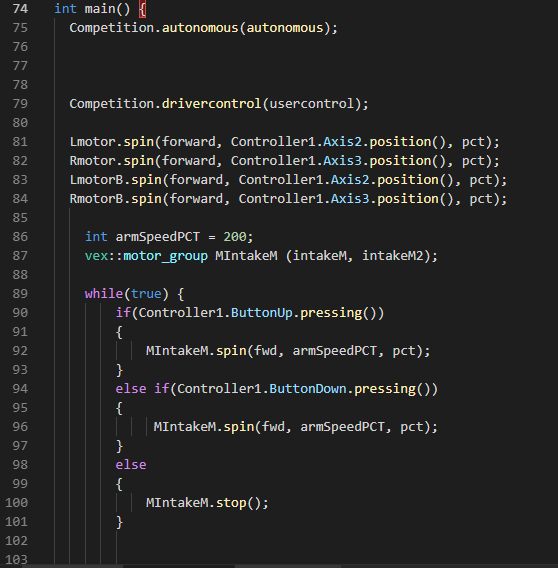The width and height of the screenshot is (558, 568).
Task: Click armSpeedPCT argument on line 96
Action: pyautogui.click(x=342, y=427)
